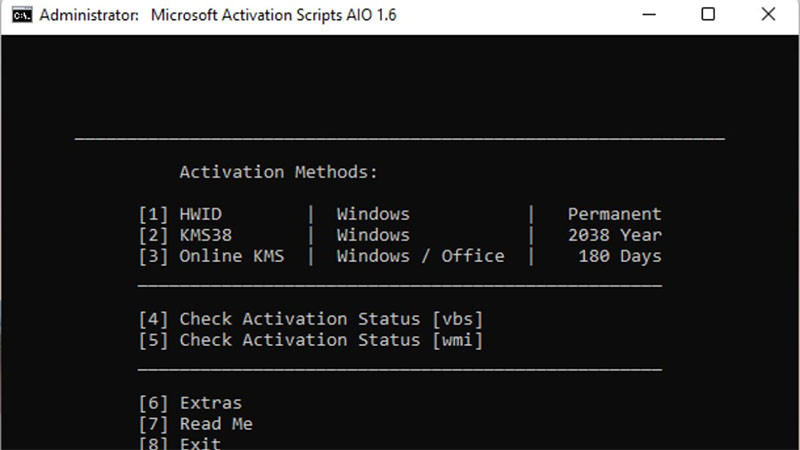Click Windows text in the HWID row
The image size is (800, 450).
(373, 214)
